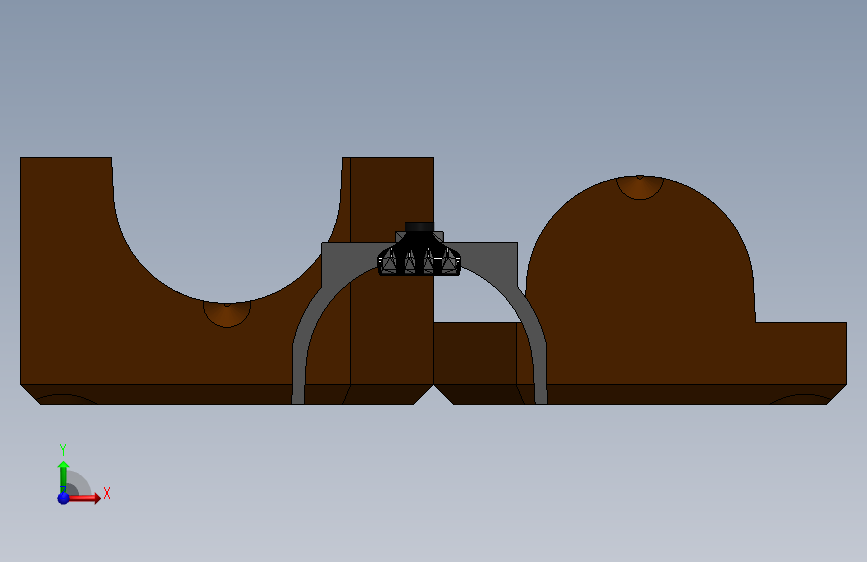867x562 pixels.
Task: Click the blue Z axis ball of the triad
Action: click(x=63, y=498)
